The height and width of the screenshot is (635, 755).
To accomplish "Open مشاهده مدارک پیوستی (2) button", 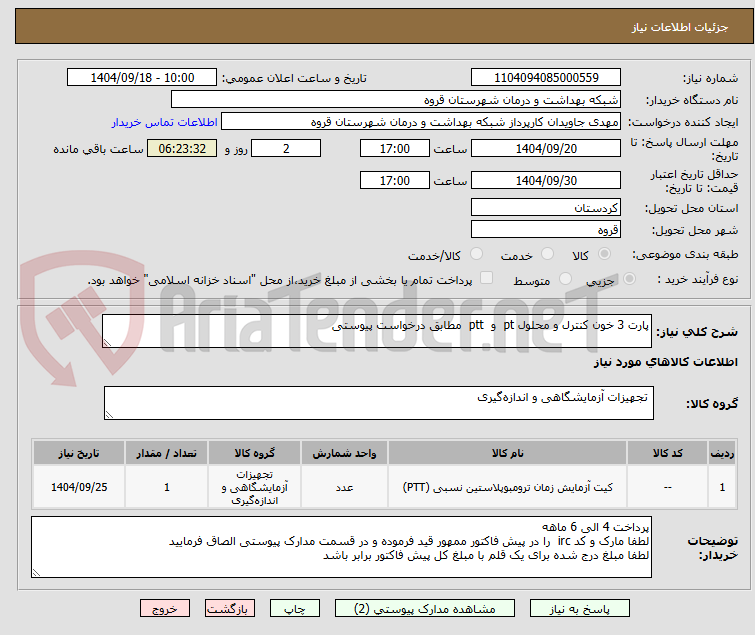I will 425,609.
